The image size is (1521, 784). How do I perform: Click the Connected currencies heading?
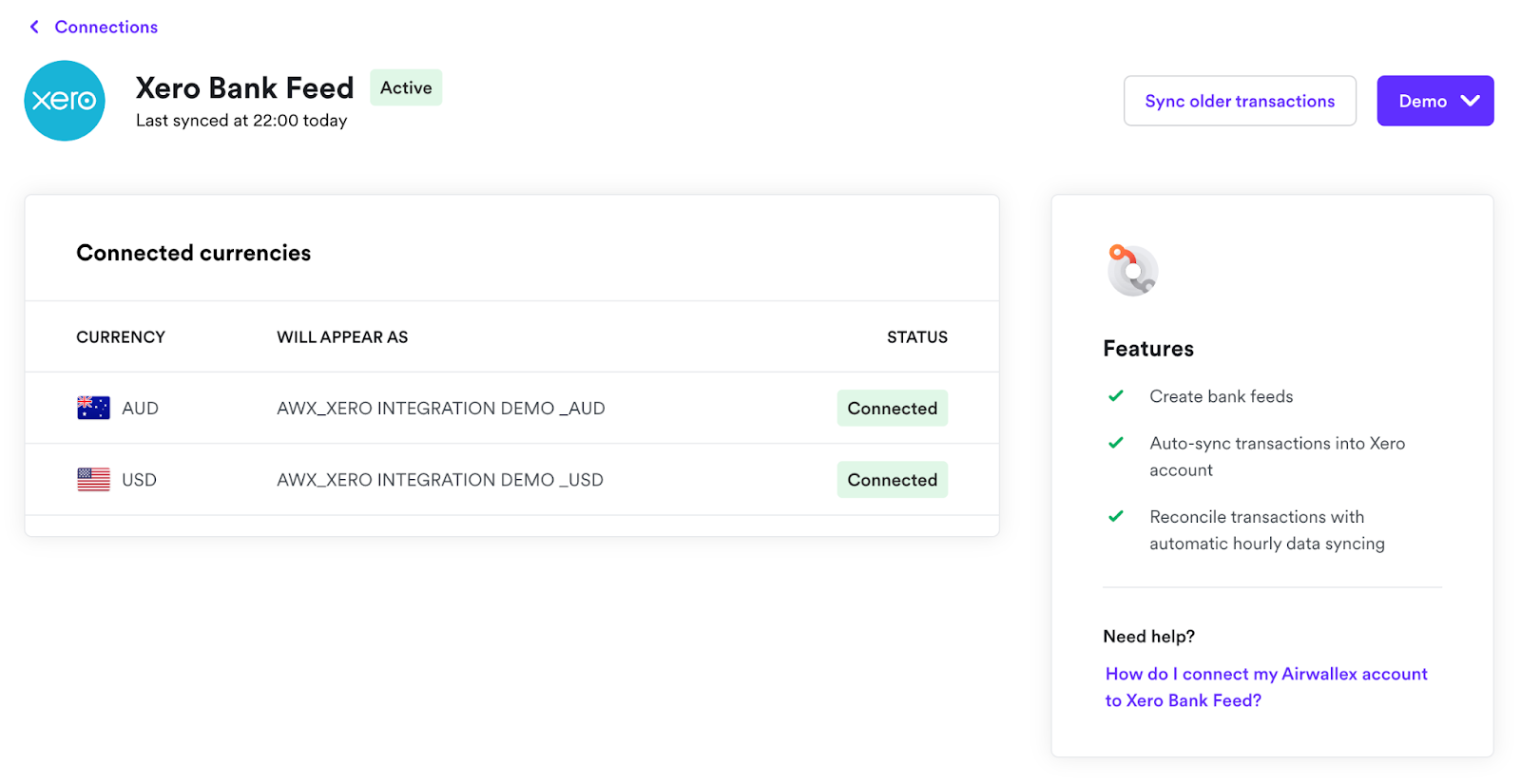194,253
